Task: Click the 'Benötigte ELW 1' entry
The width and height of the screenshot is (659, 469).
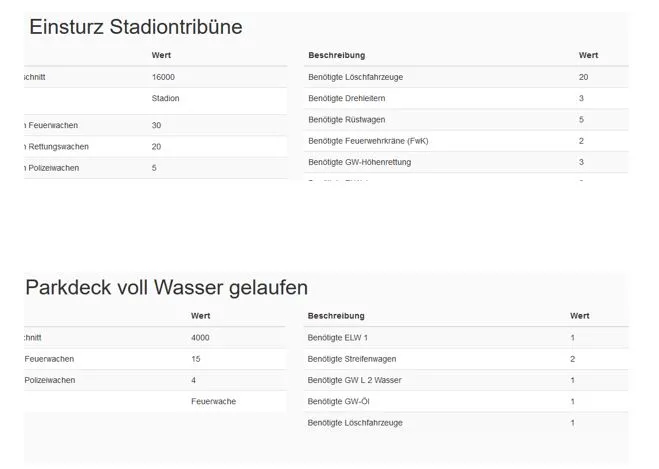Action: (338, 338)
